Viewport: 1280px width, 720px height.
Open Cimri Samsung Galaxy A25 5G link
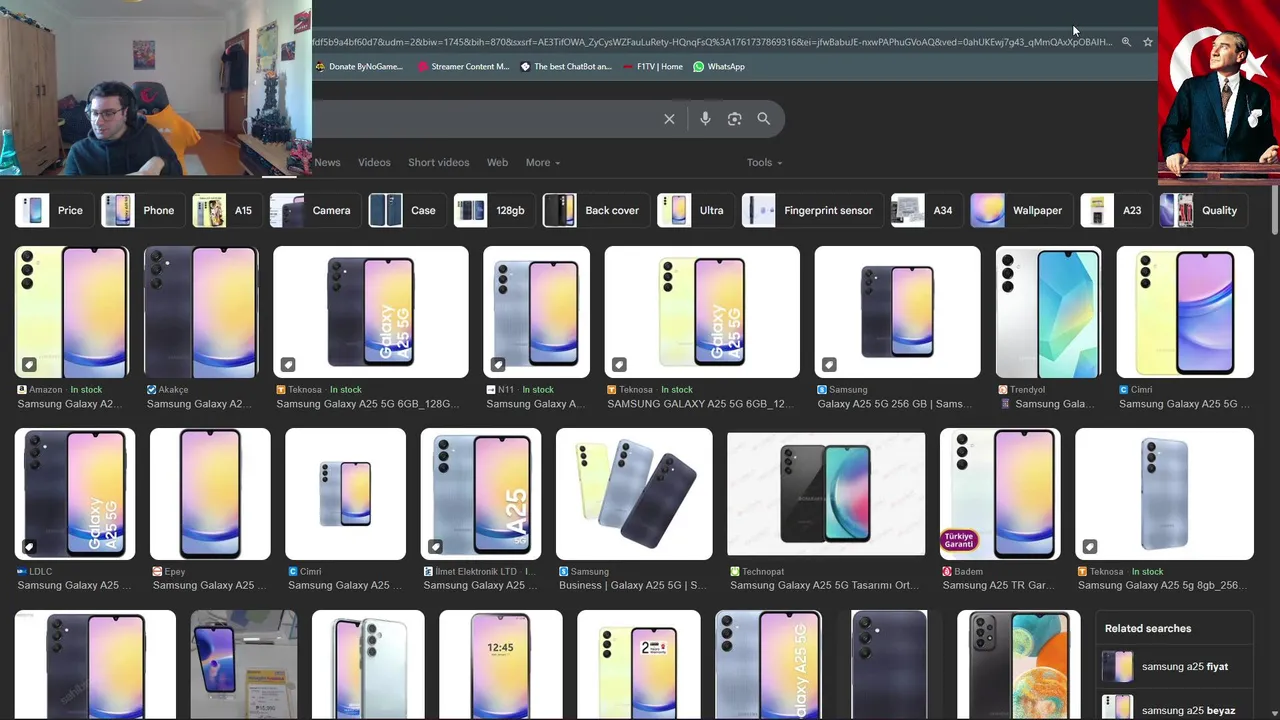point(1185,404)
